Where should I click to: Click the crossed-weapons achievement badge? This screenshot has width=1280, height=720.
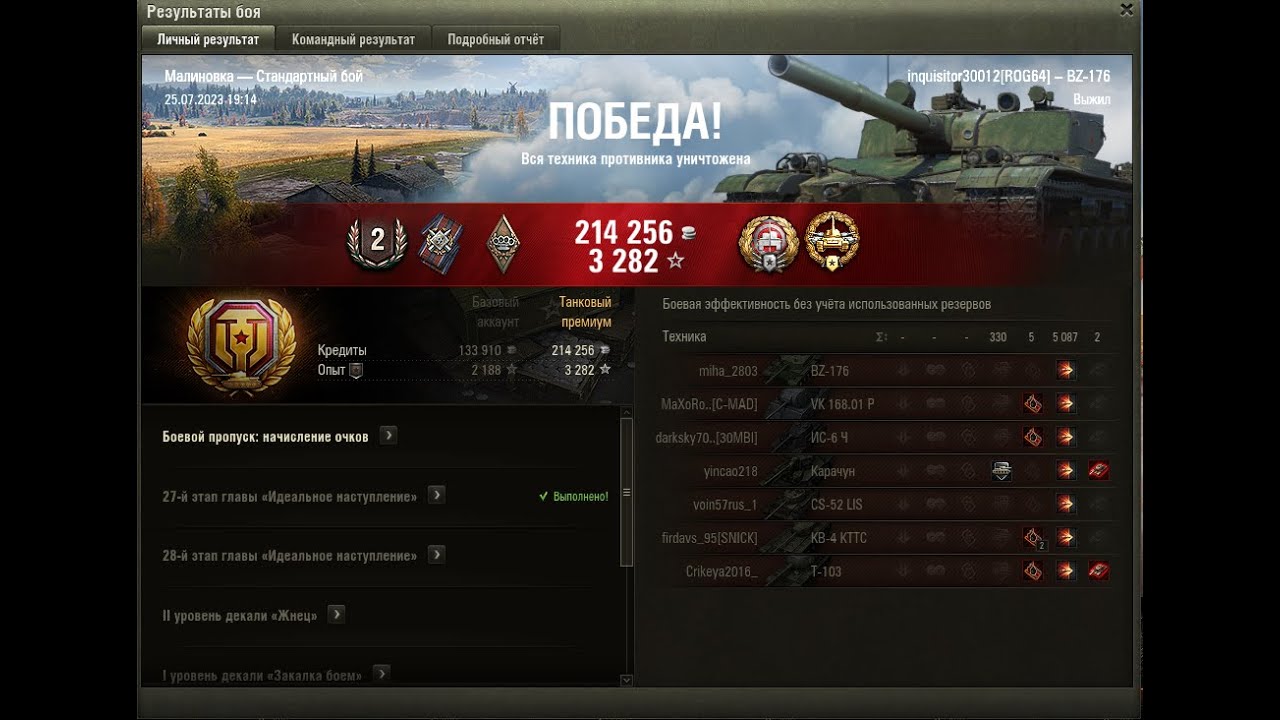[441, 243]
